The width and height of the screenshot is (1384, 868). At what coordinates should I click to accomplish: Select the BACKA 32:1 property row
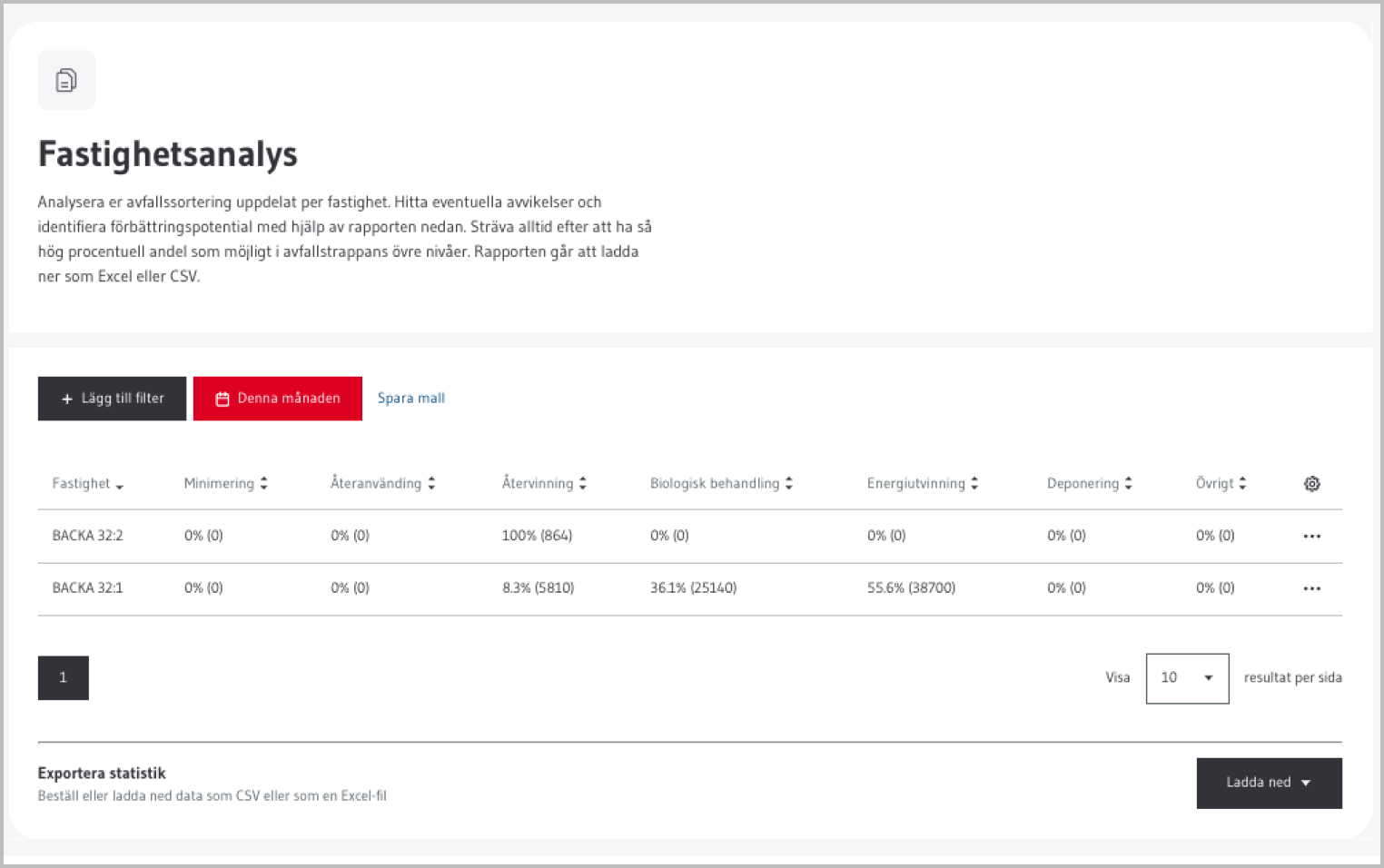(x=87, y=588)
